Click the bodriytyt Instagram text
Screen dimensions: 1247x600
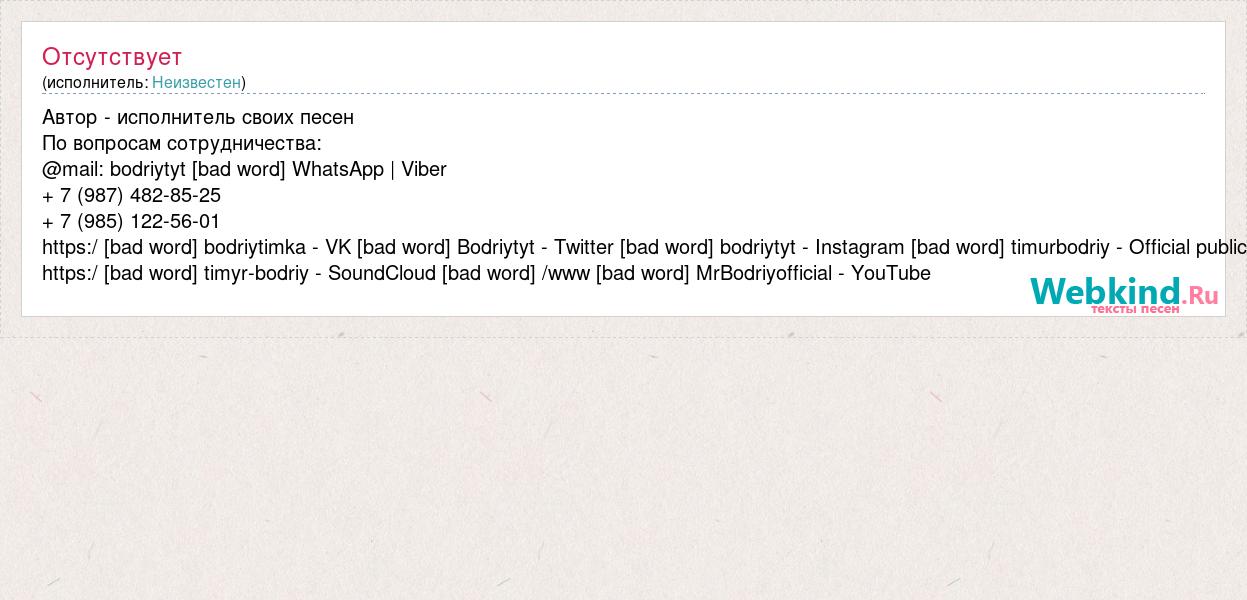812,247
